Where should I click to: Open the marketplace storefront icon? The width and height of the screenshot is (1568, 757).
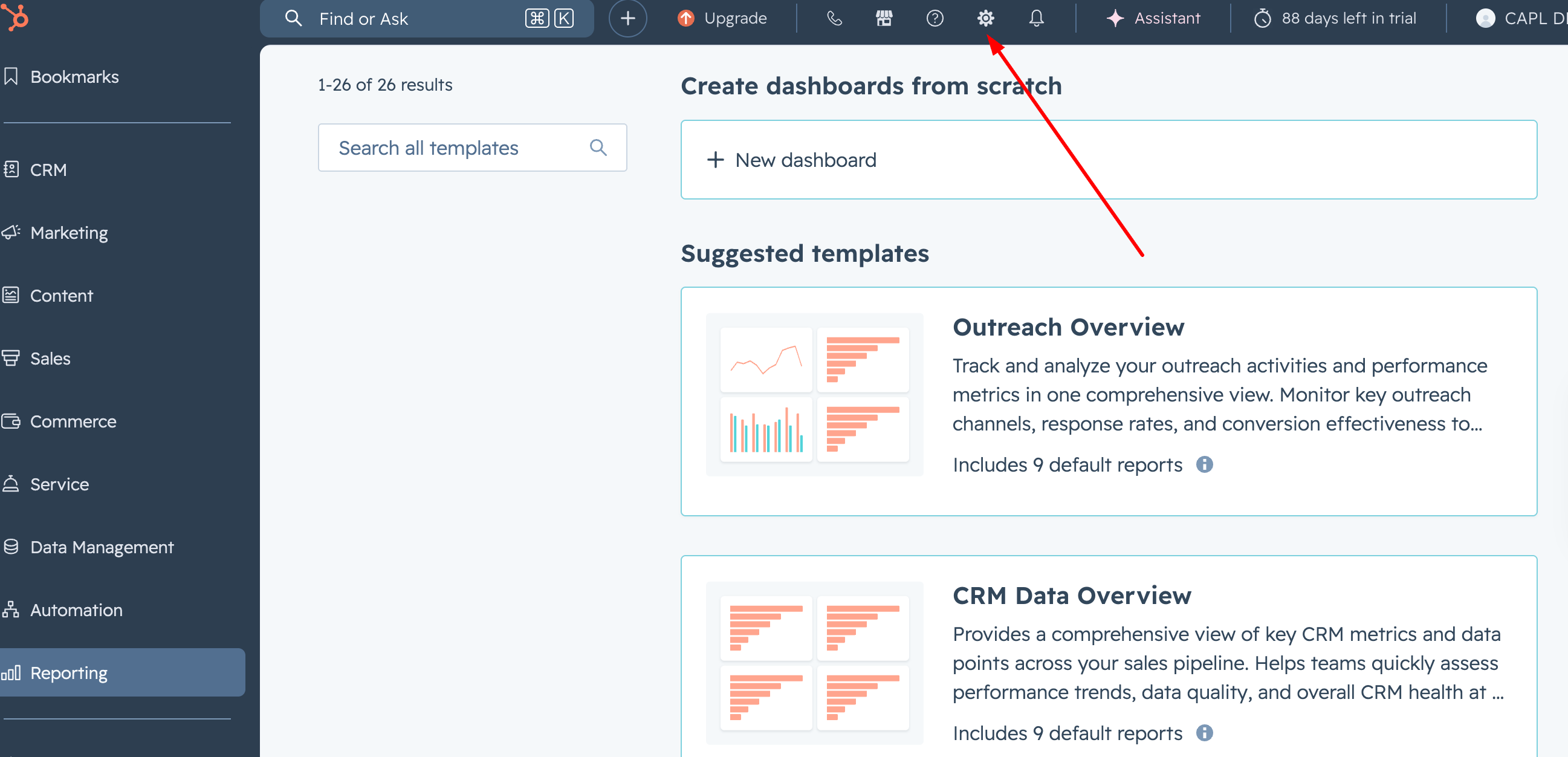884,18
